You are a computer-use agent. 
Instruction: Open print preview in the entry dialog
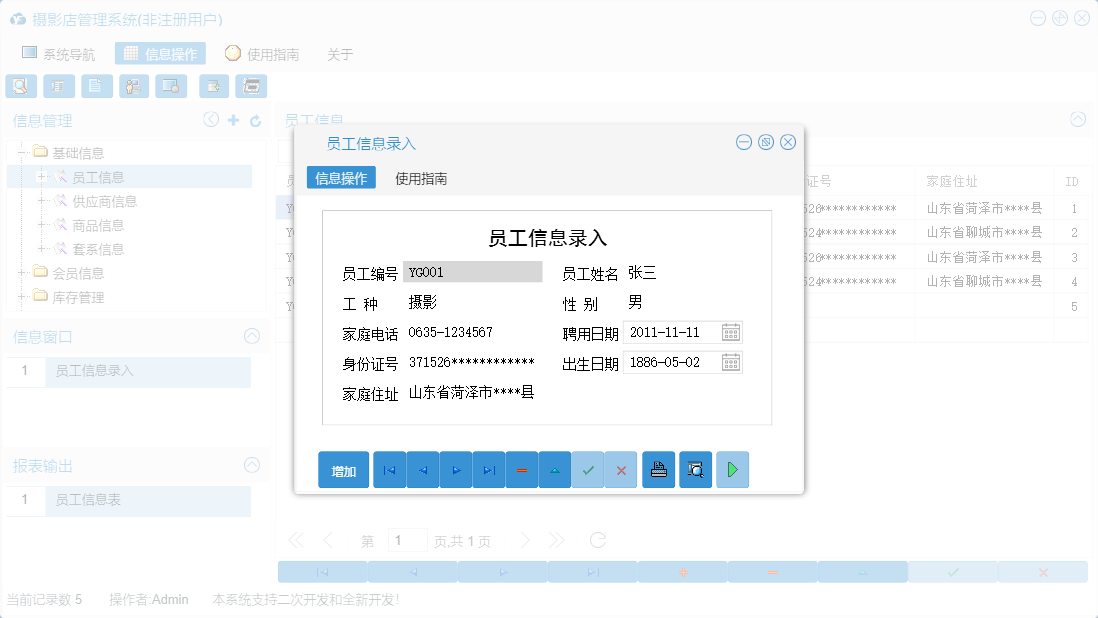click(x=696, y=469)
